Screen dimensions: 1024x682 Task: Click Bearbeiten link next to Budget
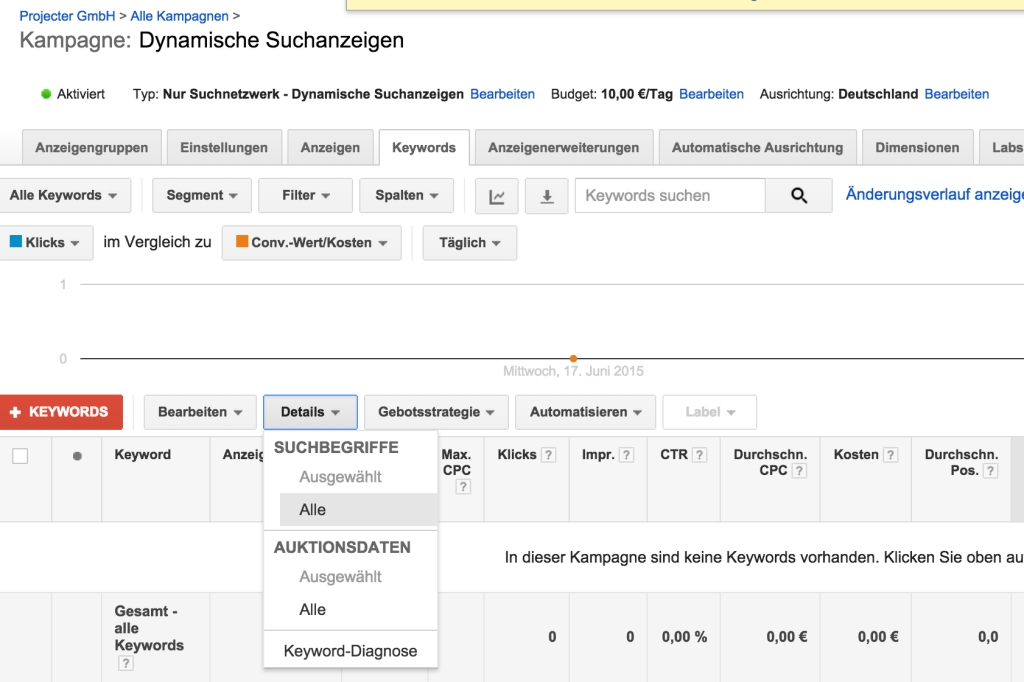pyautogui.click(x=711, y=94)
